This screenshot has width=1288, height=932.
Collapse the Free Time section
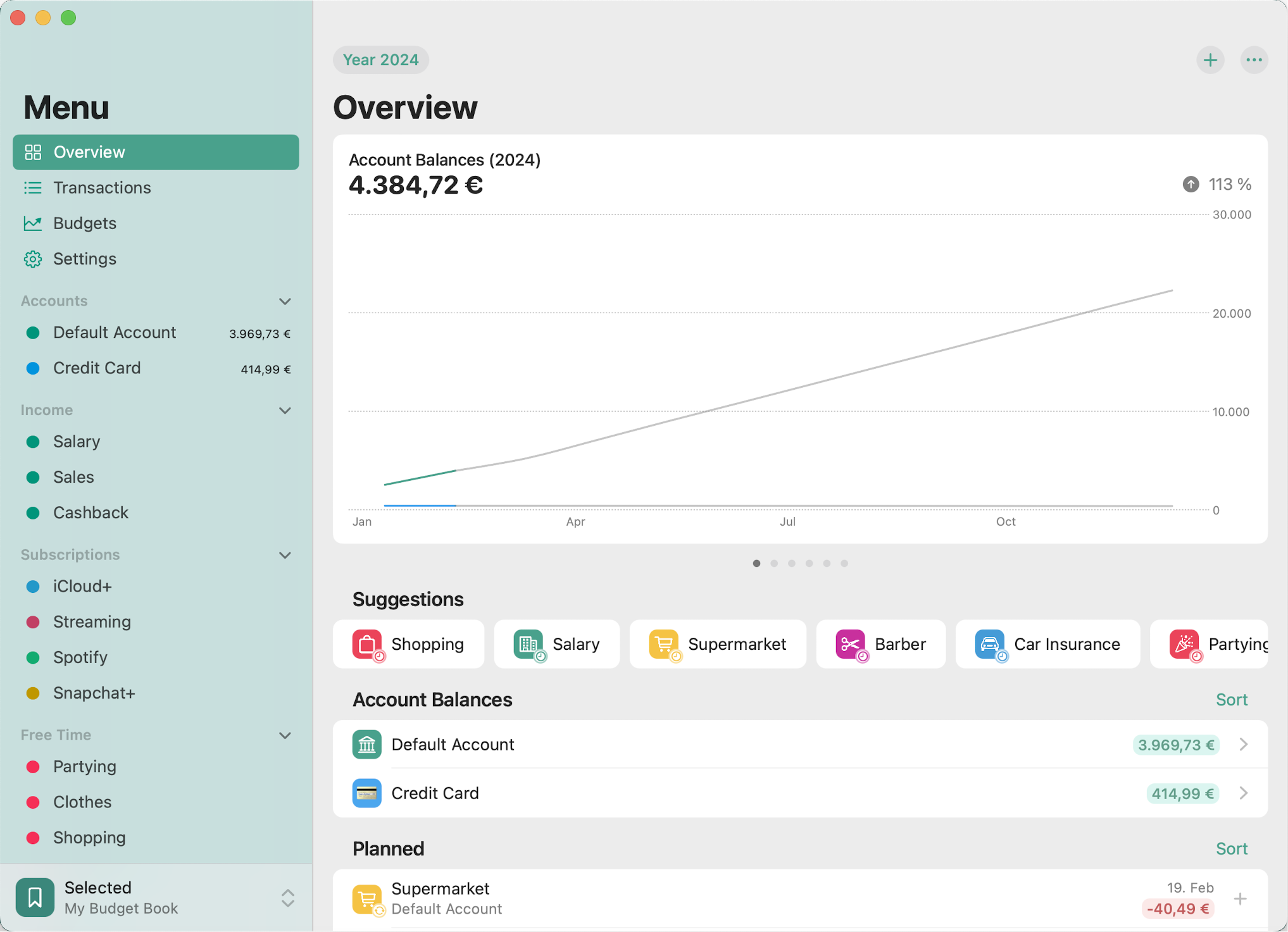click(285, 735)
